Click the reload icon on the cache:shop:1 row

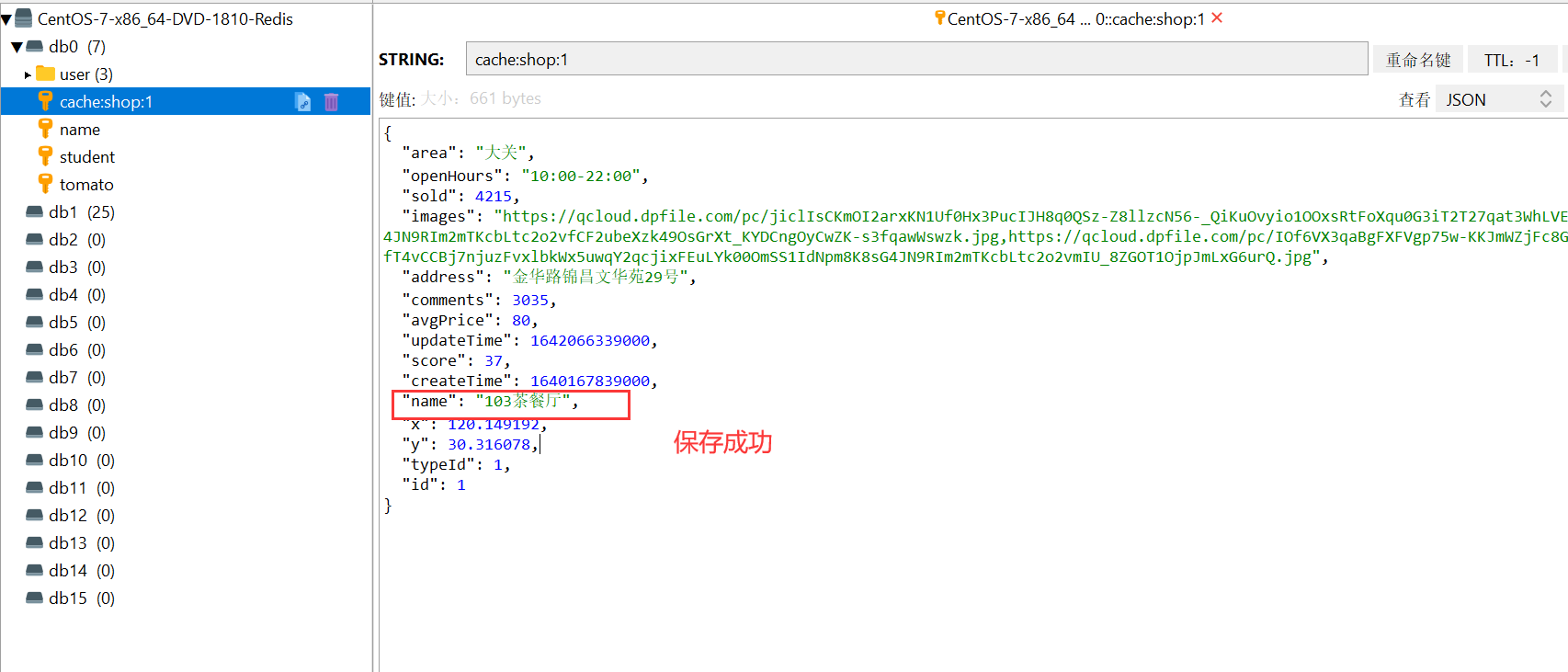pos(303,101)
